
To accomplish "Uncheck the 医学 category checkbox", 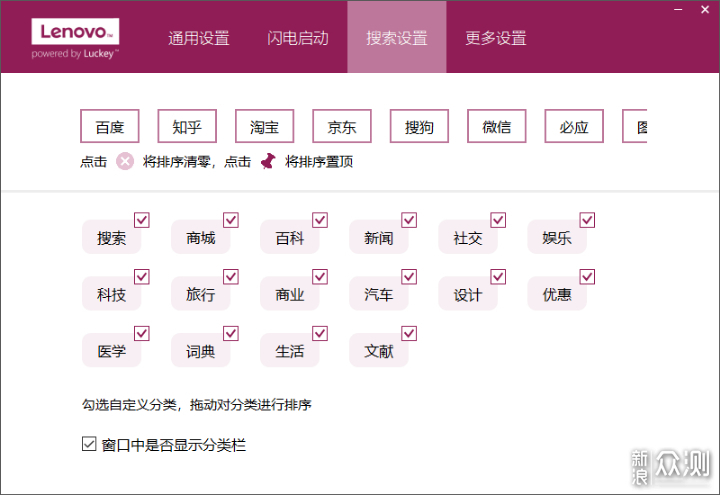I will (142, 333).
